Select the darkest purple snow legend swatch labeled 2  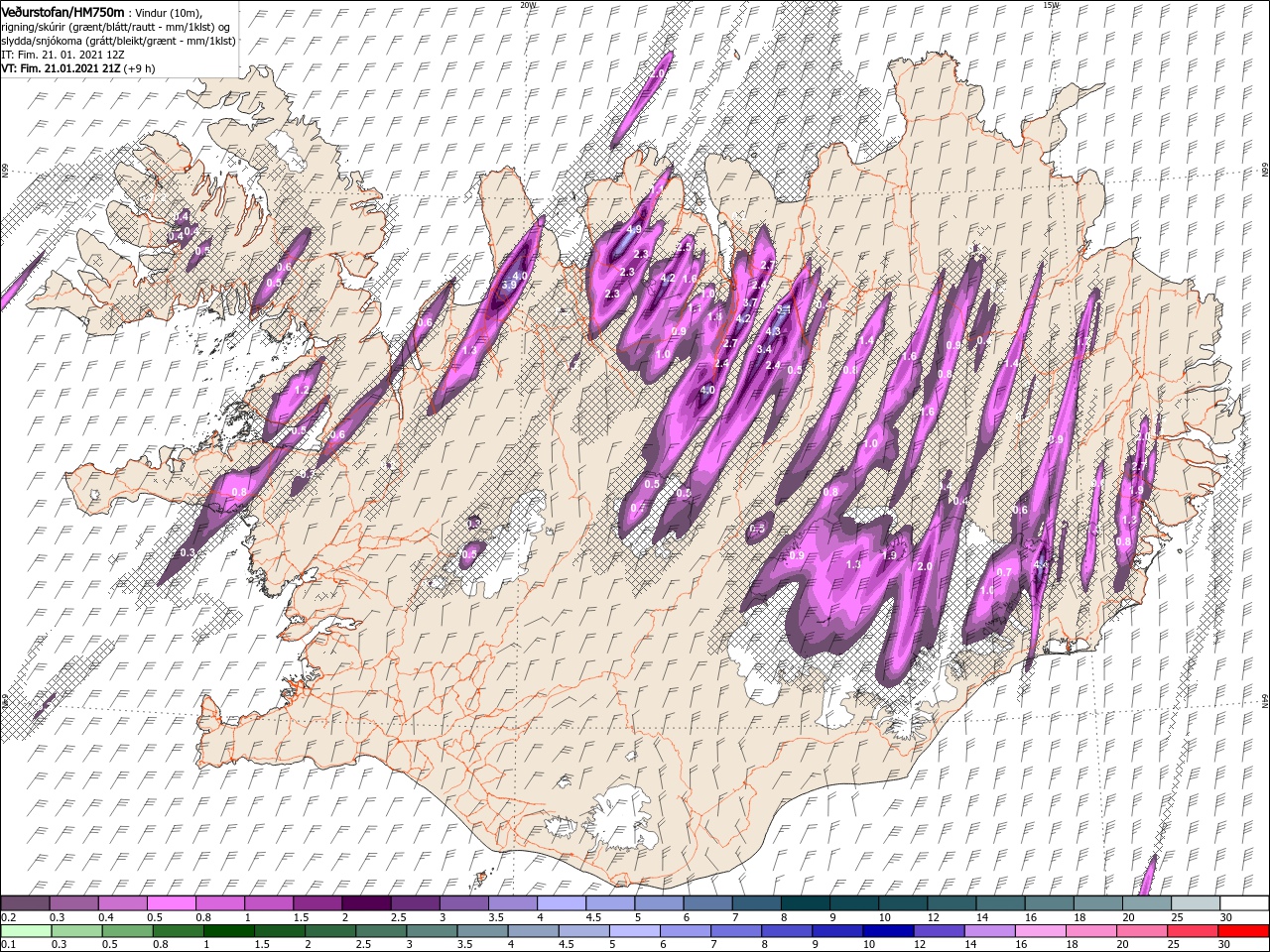pyautogui.click(x=365, y=903)
